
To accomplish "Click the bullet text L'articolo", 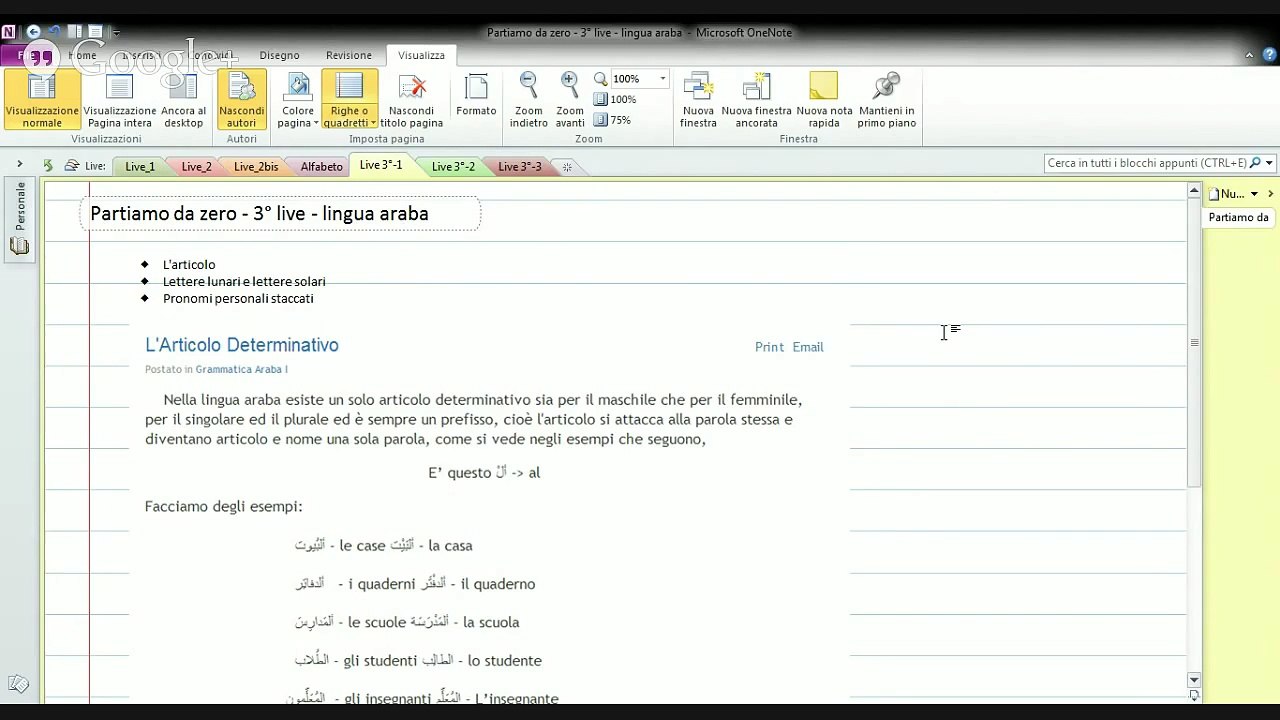I will tap(189, 265).
